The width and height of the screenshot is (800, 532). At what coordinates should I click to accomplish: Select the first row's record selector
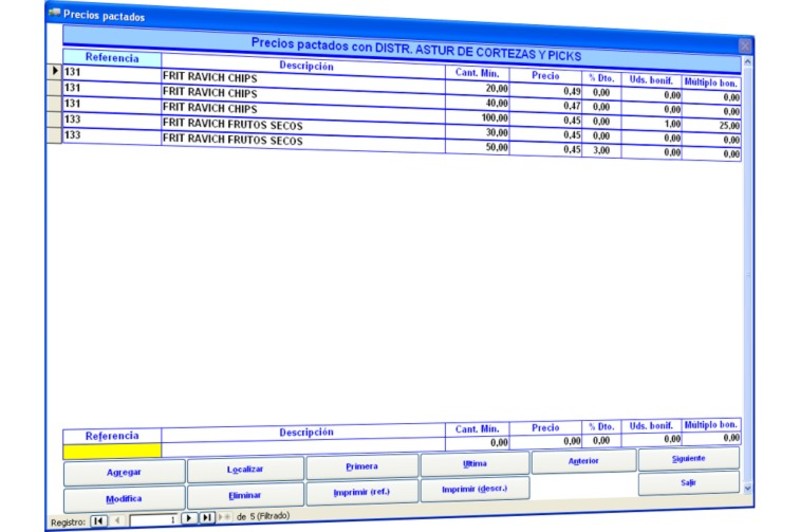click(x=54, y=71)
